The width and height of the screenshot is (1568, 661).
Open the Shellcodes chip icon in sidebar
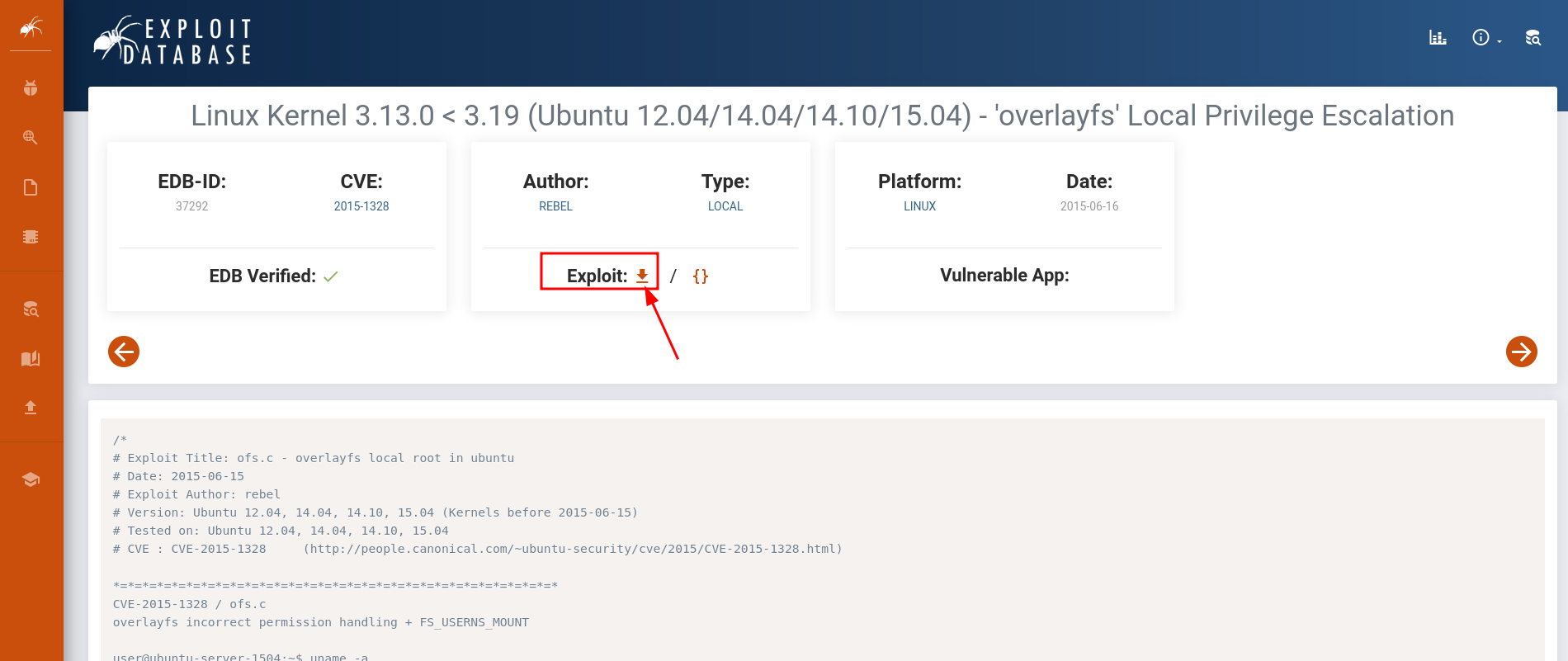click(31, 237)
